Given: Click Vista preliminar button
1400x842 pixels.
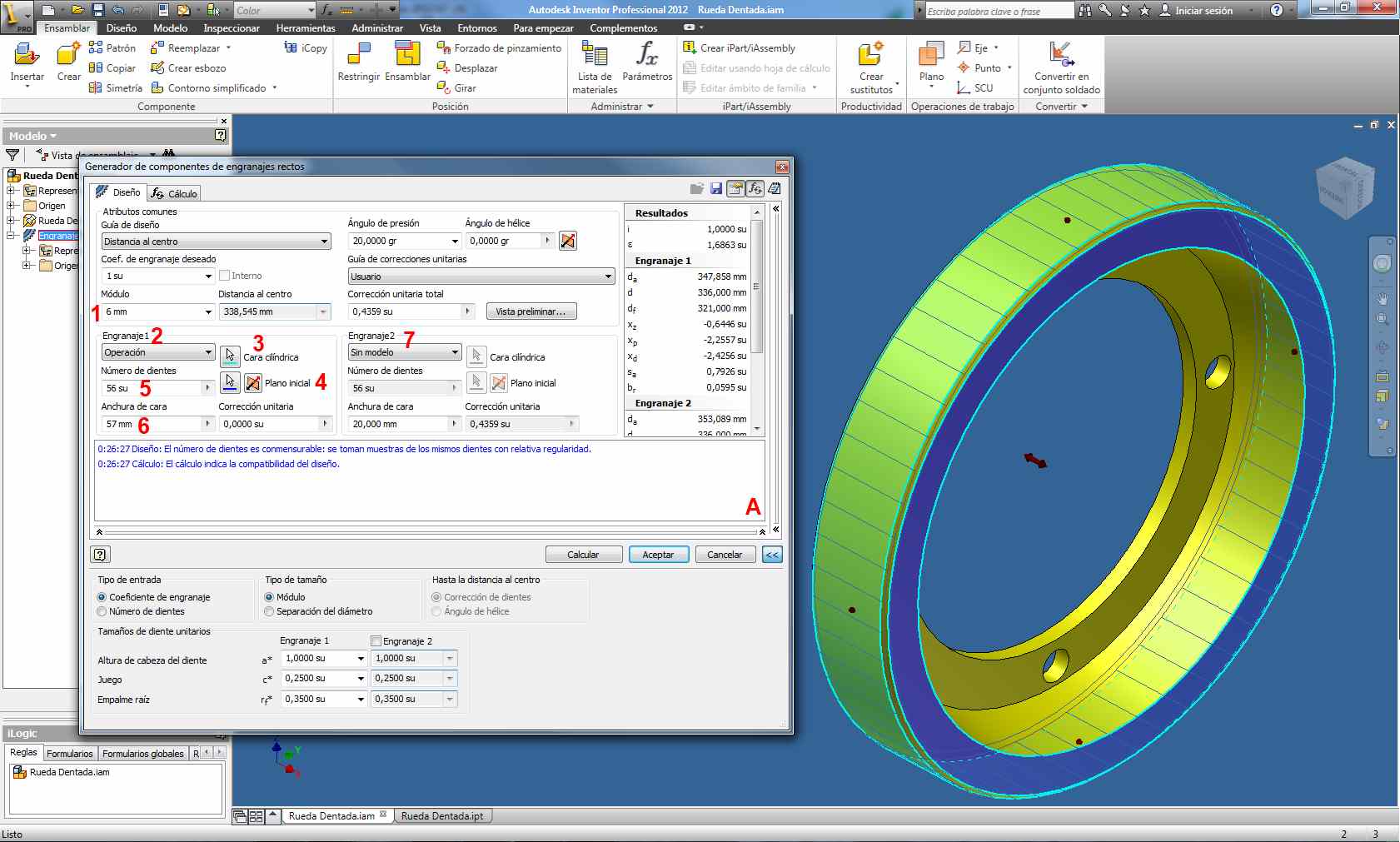Looking at the screenshot, I should pos(531,311).
